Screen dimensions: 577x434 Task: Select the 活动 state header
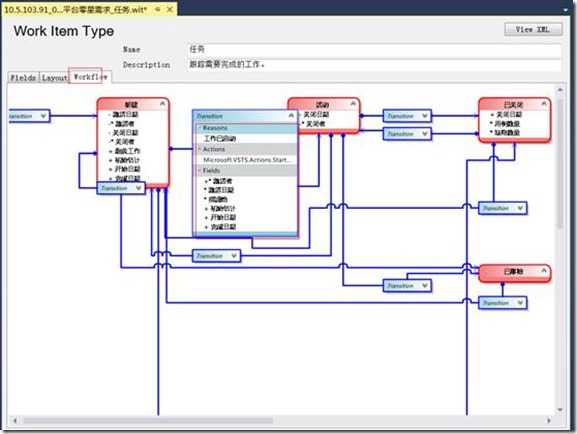click(x=323, y=104)
